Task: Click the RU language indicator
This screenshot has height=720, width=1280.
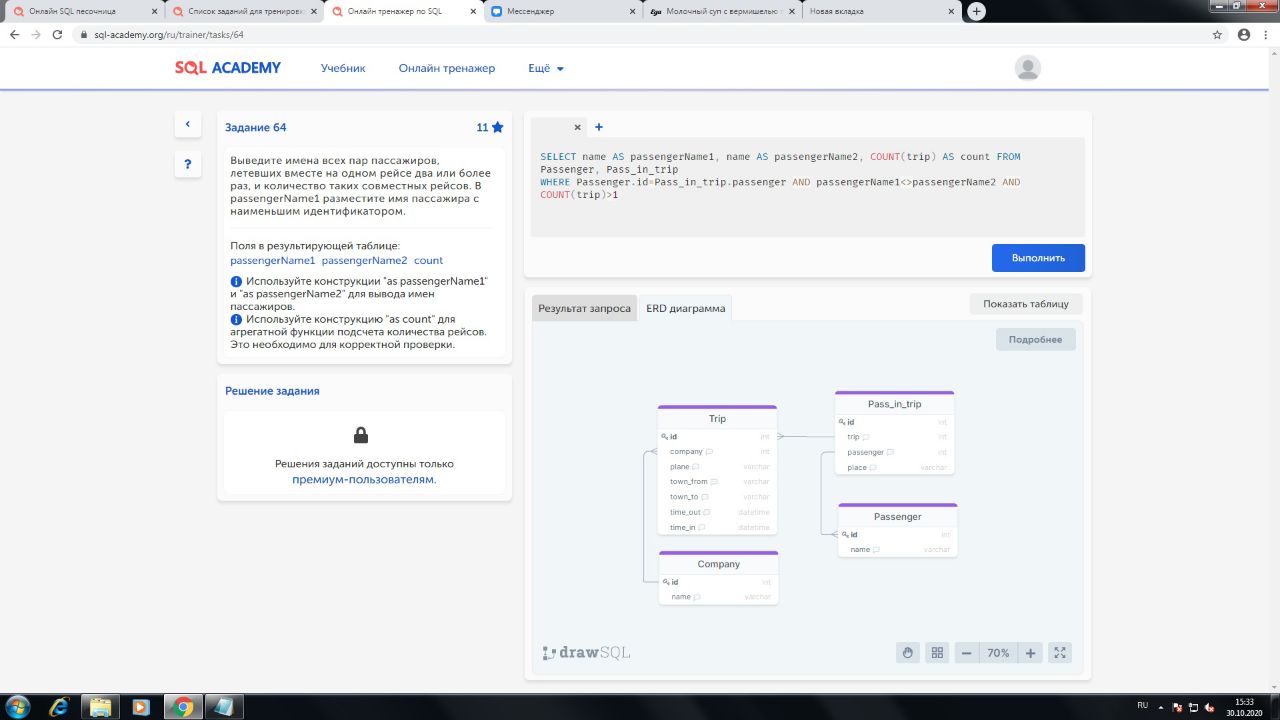Action: (x=1143, y=706)
